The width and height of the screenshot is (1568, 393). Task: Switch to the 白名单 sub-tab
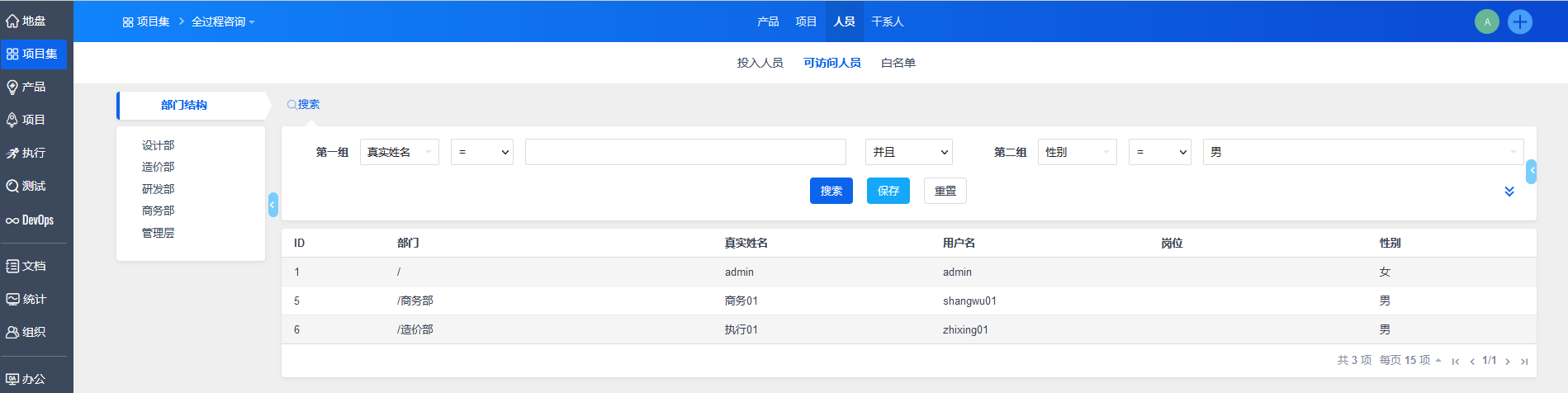click(x=898, y=63)
